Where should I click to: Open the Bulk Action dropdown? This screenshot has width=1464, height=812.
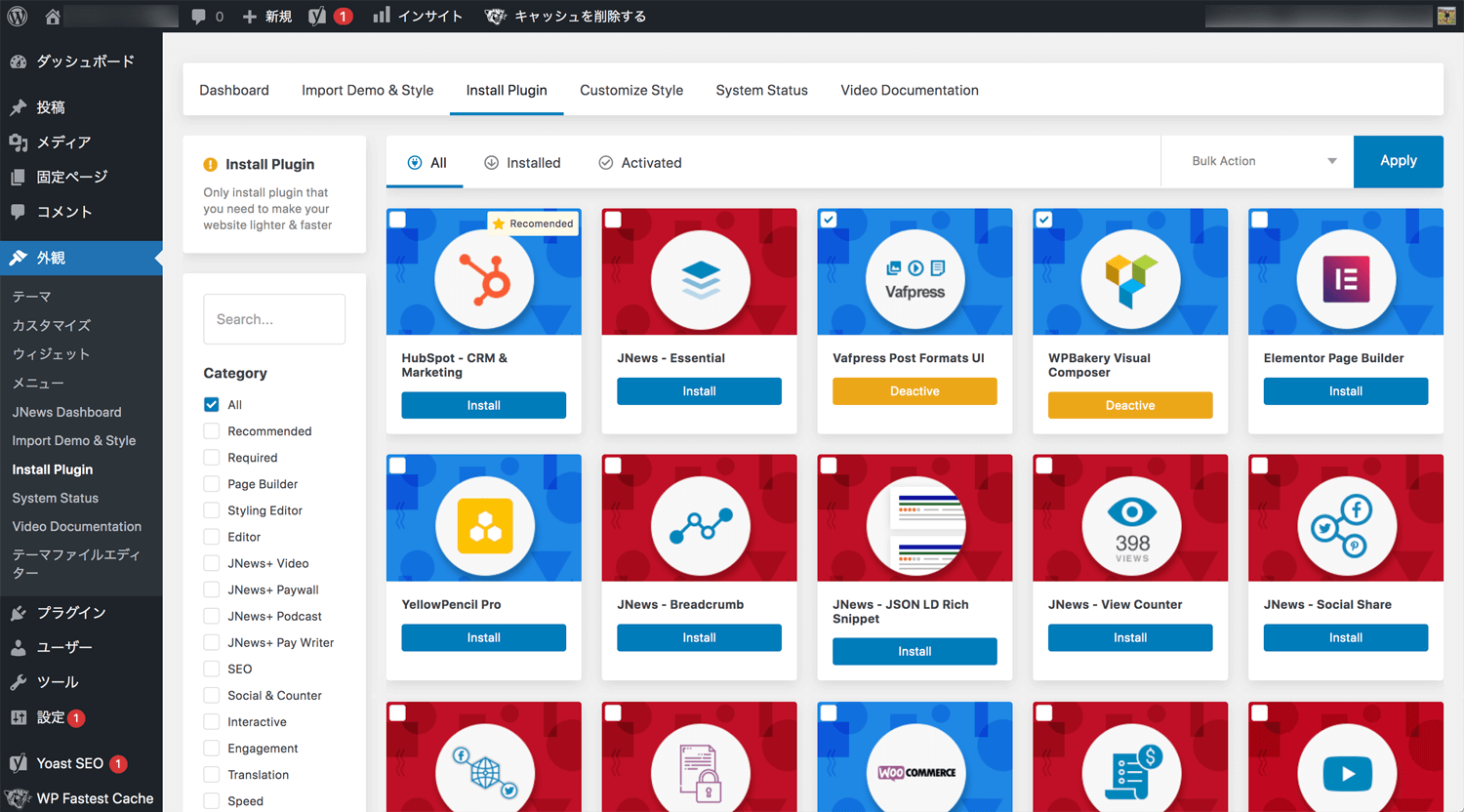(1257, 161)
